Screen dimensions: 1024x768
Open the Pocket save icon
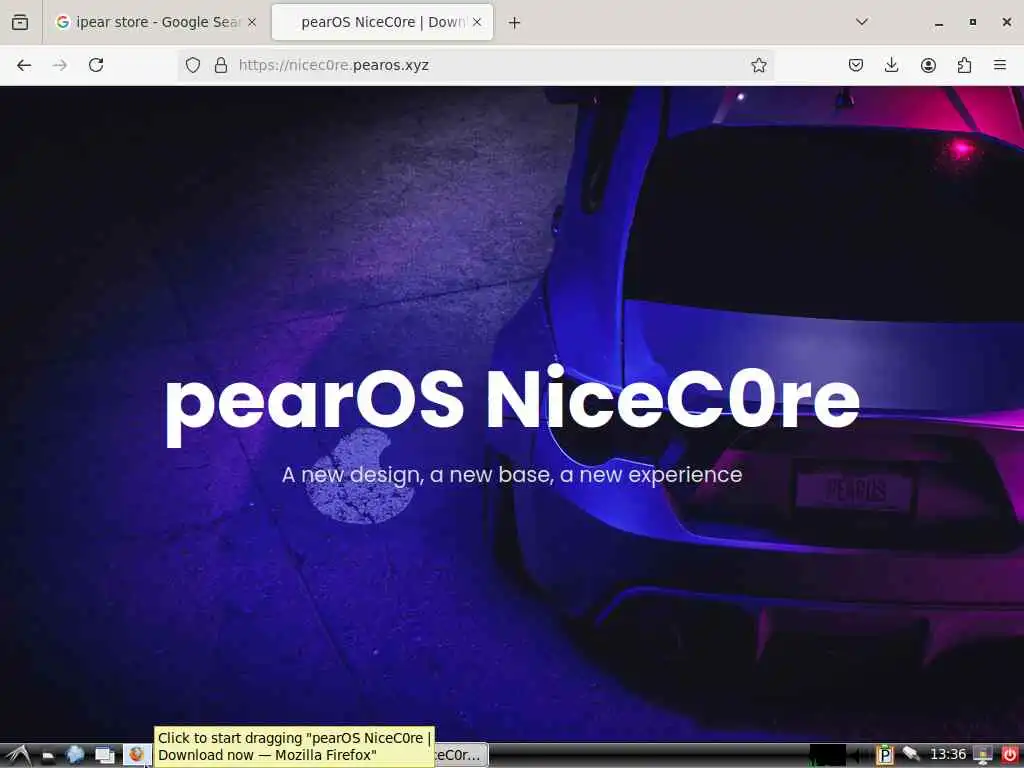click(x=856, y=65)
